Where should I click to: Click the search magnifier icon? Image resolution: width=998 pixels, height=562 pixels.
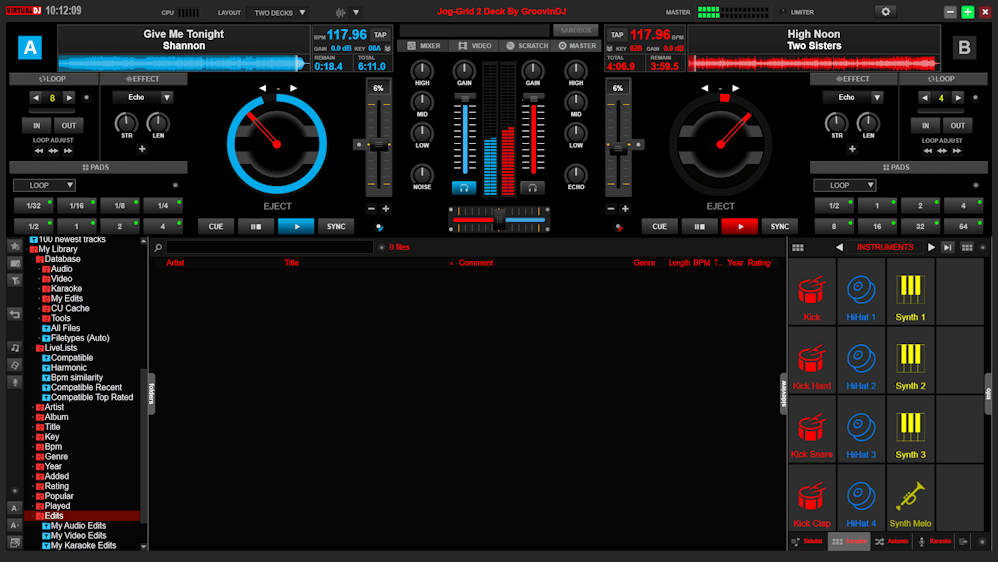tap(158, 247)
